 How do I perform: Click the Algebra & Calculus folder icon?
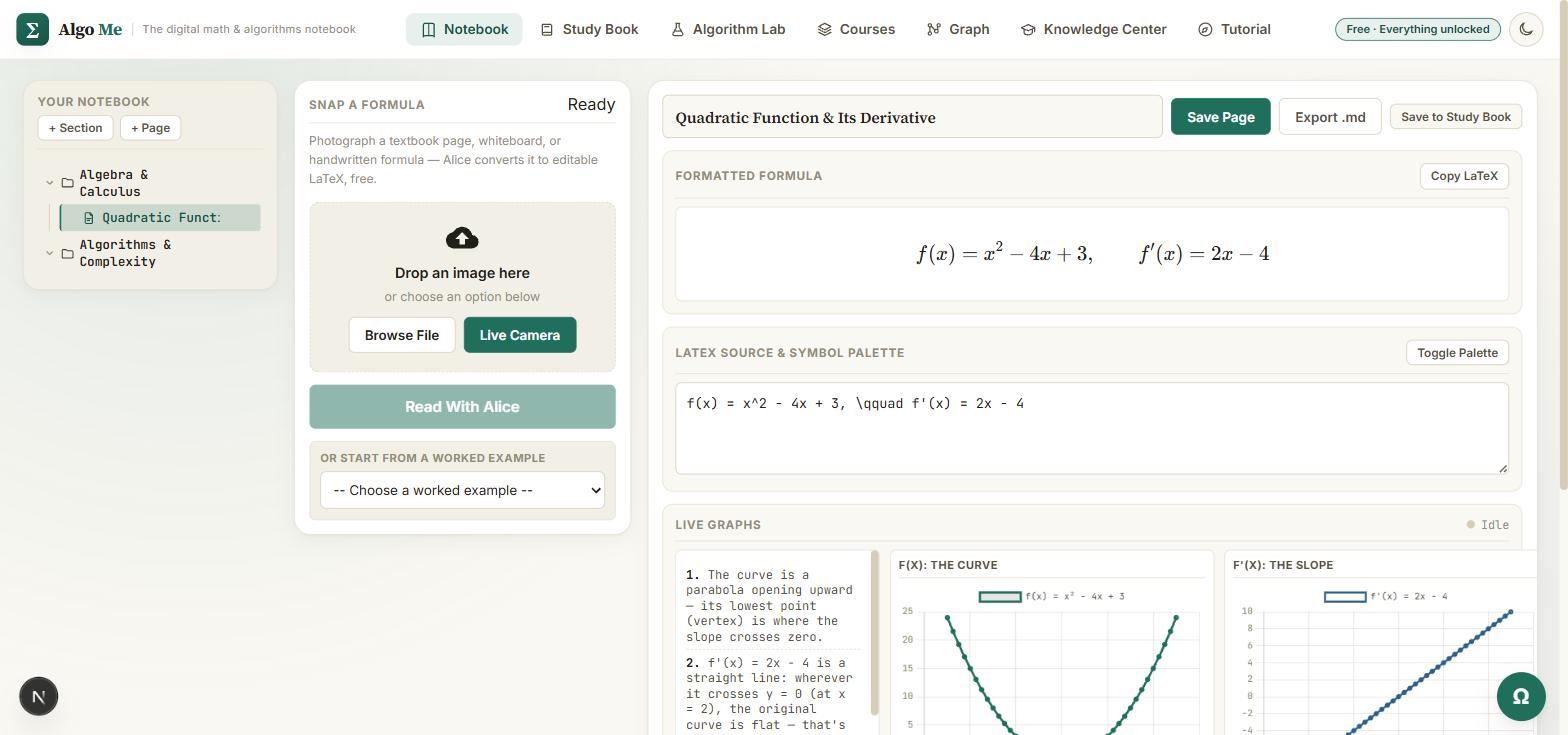[x=68, y=182]
